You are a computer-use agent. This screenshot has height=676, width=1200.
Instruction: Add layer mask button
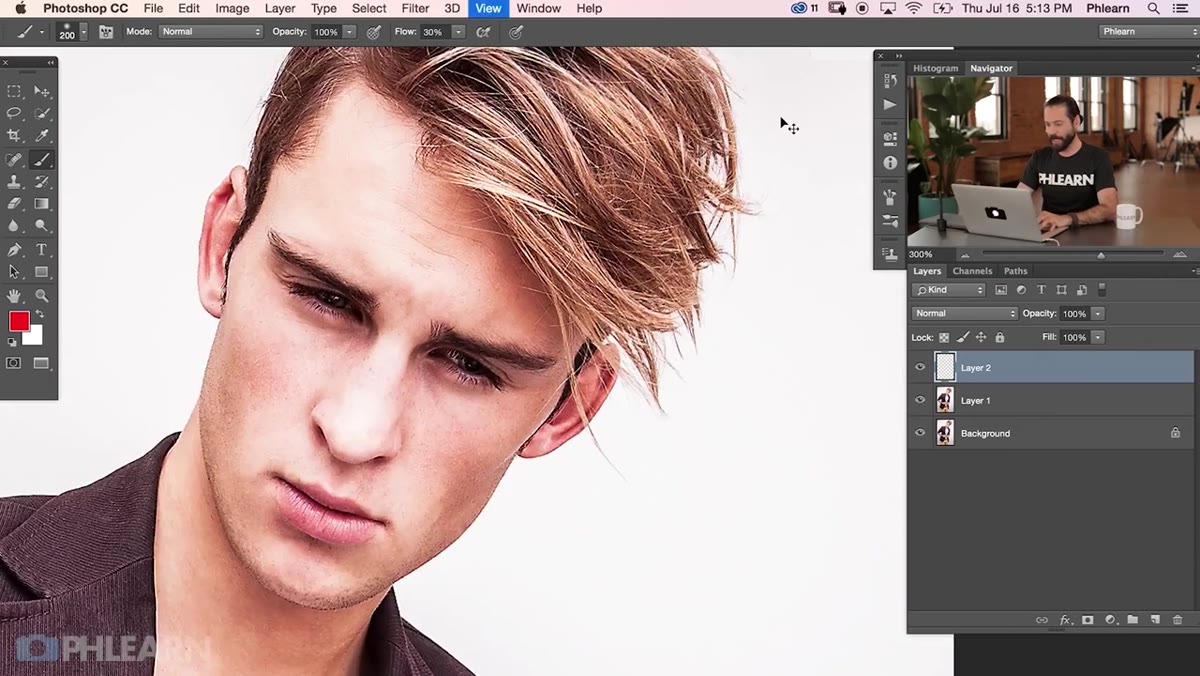1088,620
